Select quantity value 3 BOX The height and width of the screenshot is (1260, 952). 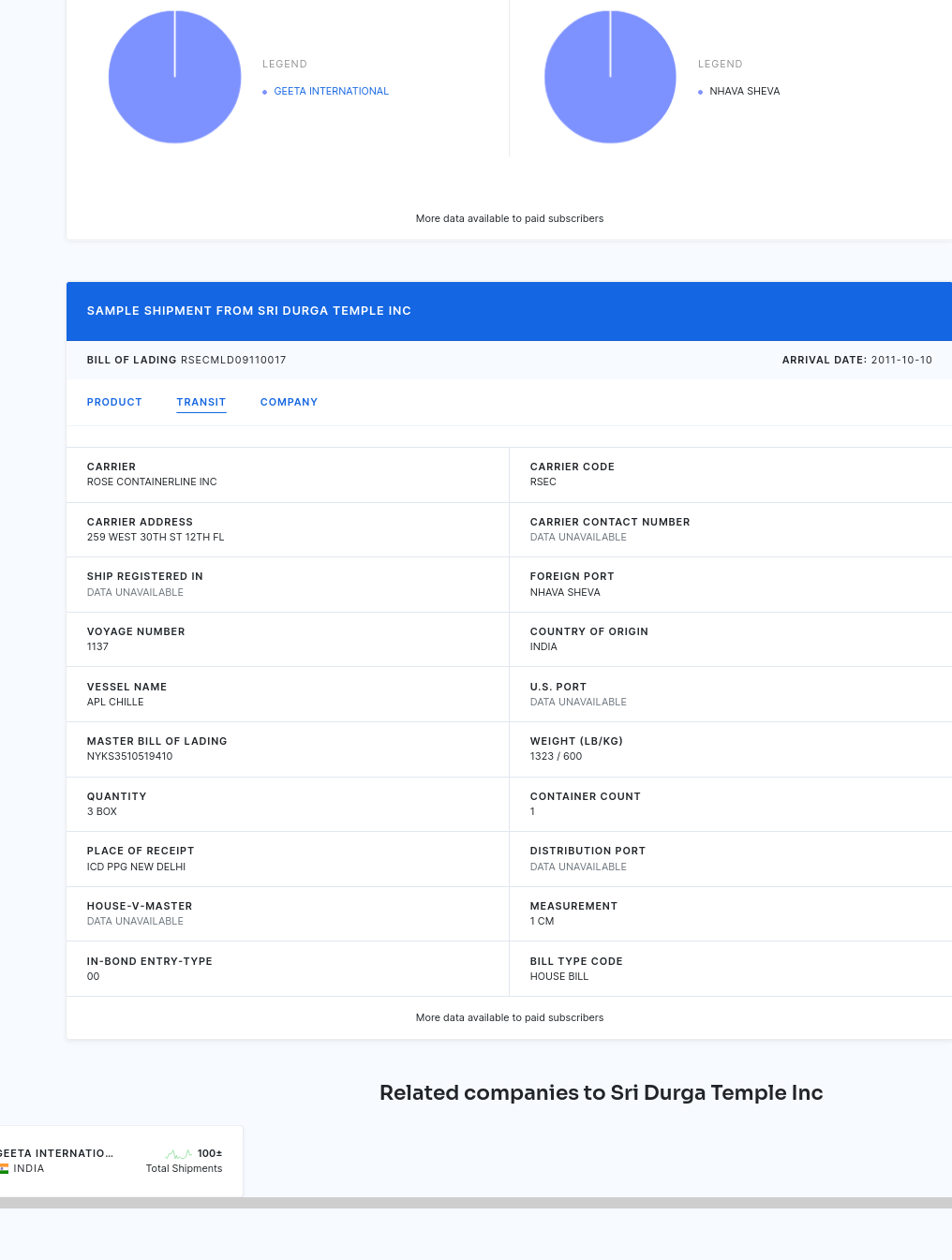coord(102,811)
